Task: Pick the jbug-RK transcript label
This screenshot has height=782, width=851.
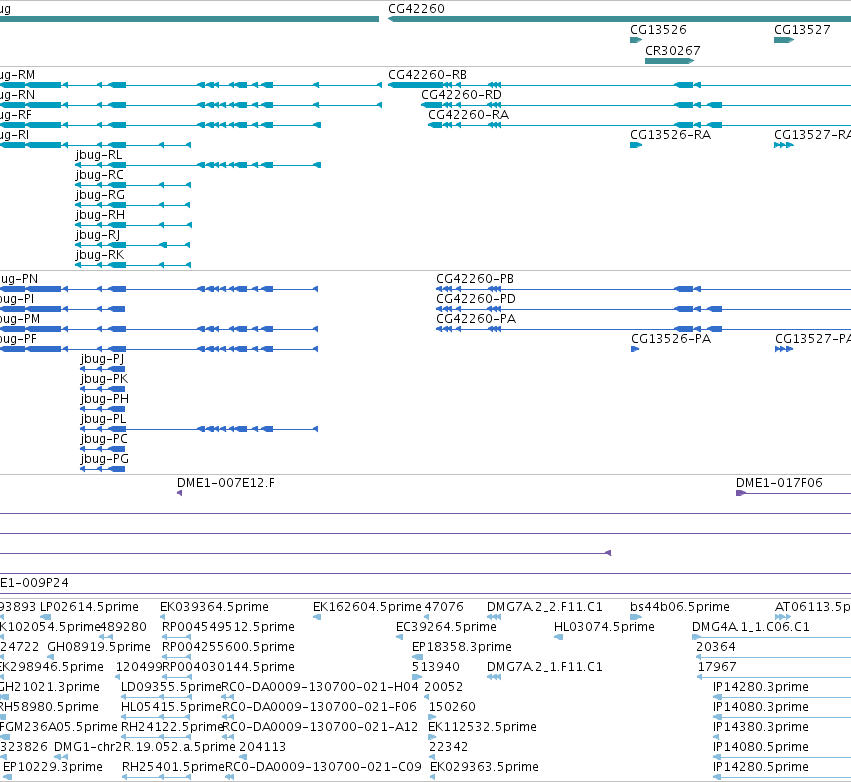Action: 100,255
